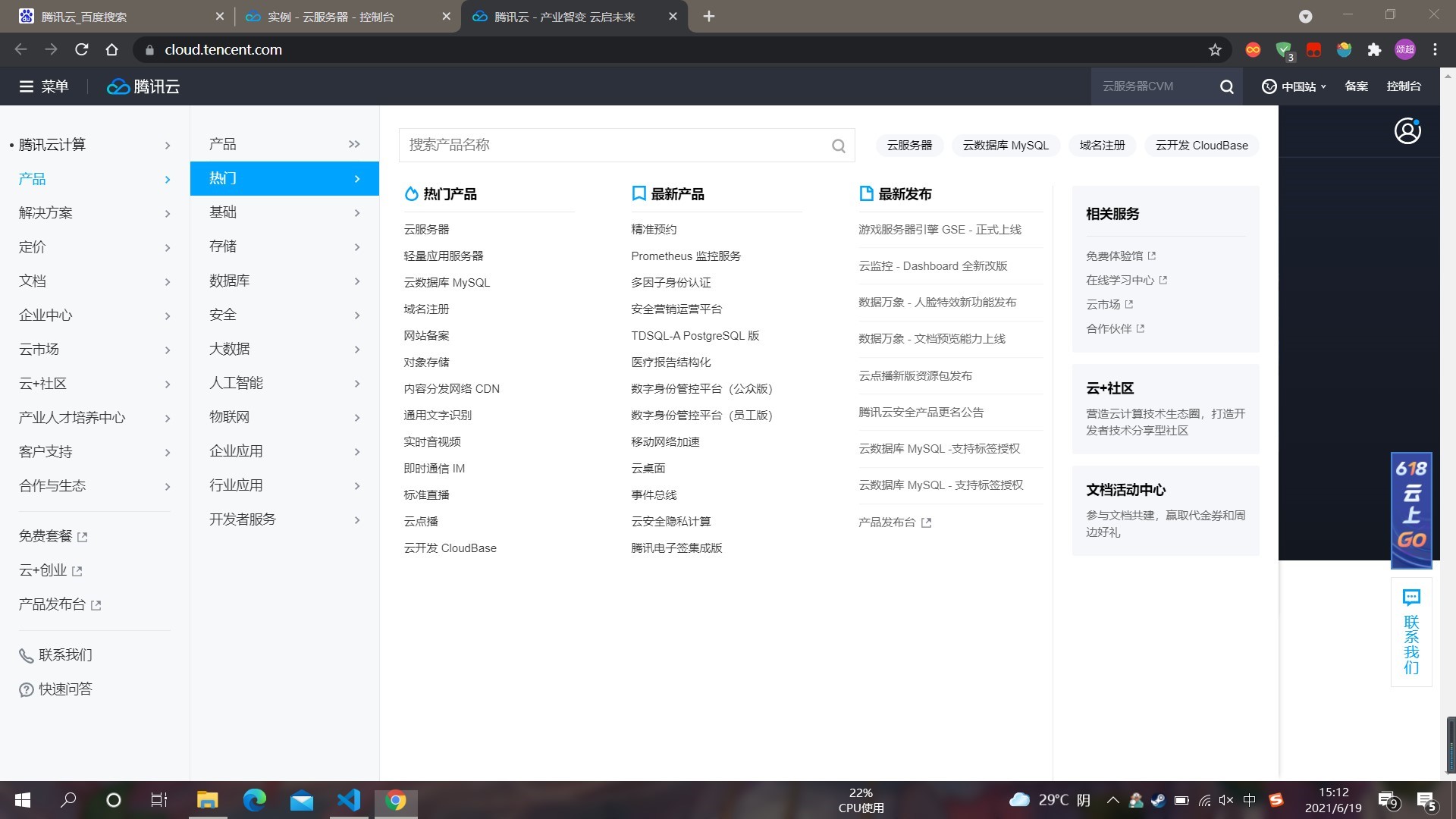The height and width of the screenshot is (819, 1456).
Task: Click the phone icon next to 联系我们
Action: (26, 656)
